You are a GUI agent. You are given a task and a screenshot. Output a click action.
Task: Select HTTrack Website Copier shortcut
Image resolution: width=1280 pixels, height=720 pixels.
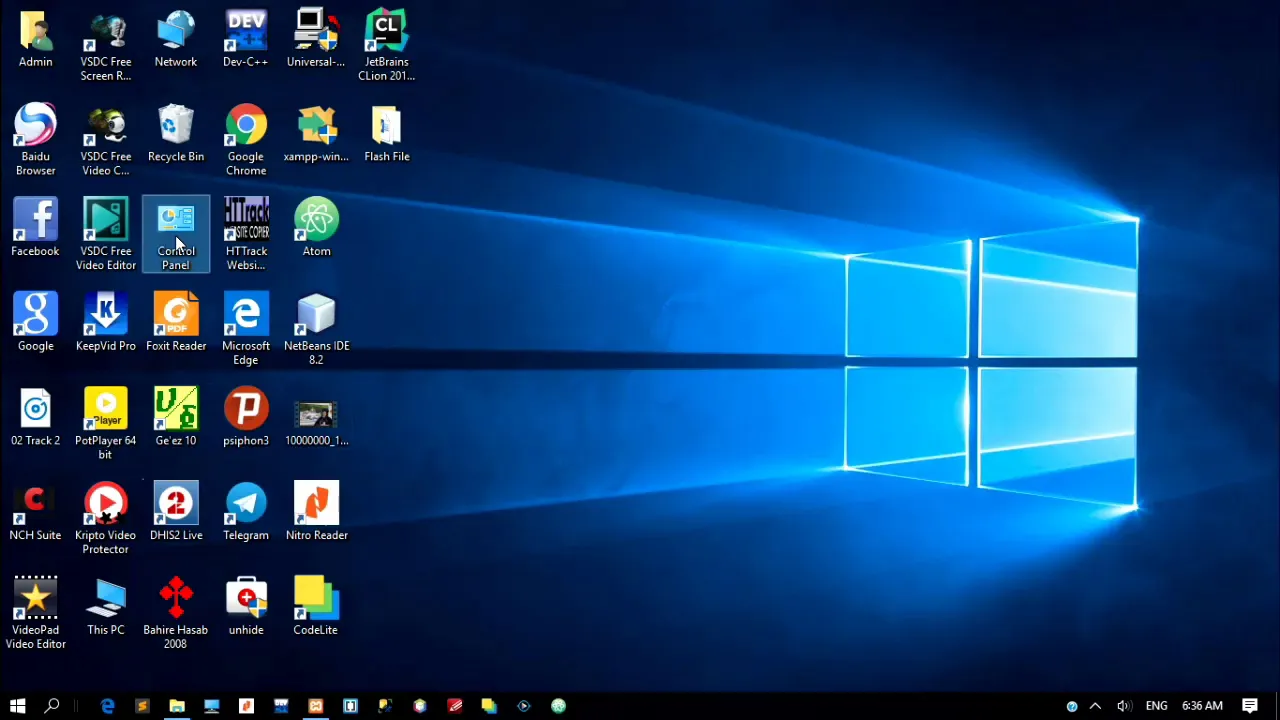tap(246, 235)
